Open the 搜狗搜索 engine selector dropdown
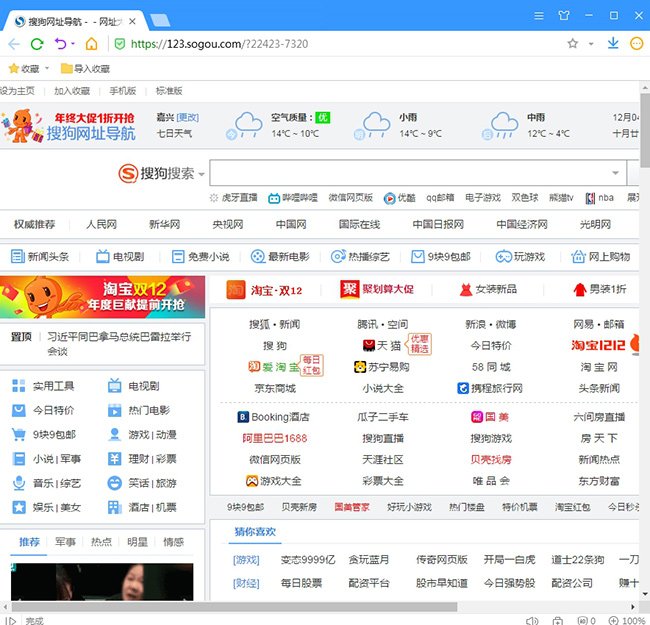This screenshot has width=650, height=625. (201, 174)
